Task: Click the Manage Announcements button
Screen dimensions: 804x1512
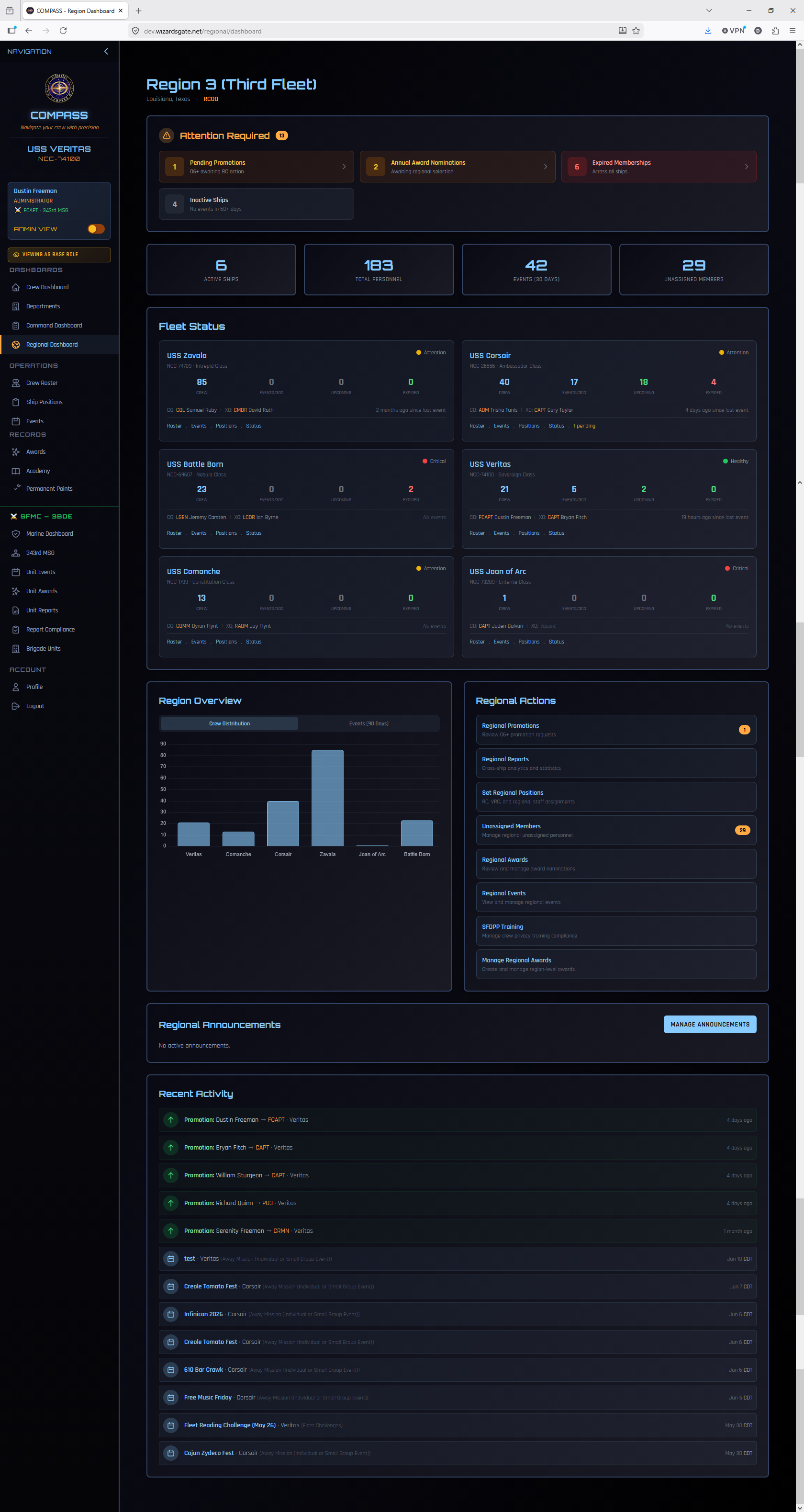Action: pos(710,1024)
